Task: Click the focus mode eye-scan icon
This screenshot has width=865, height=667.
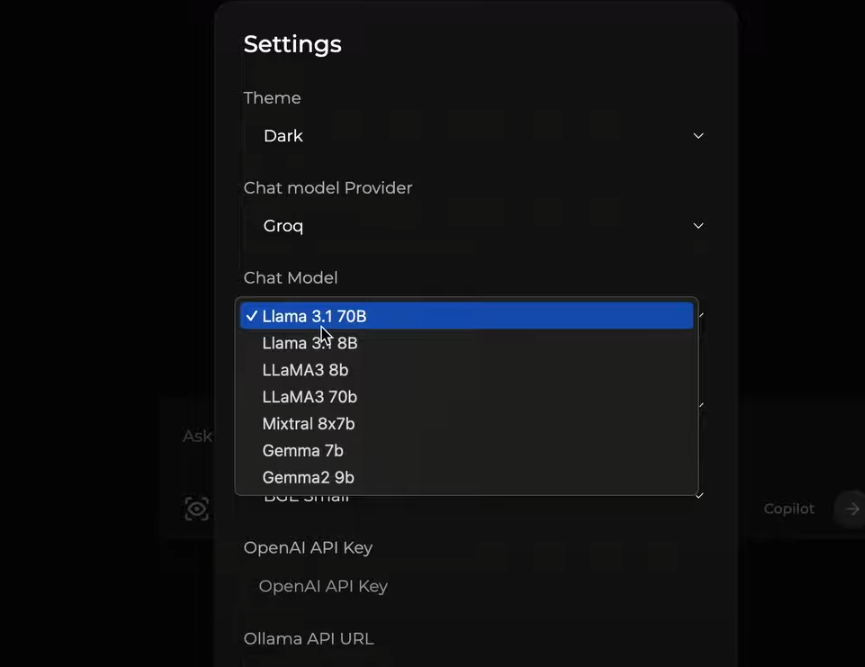Action: [197, 509]
